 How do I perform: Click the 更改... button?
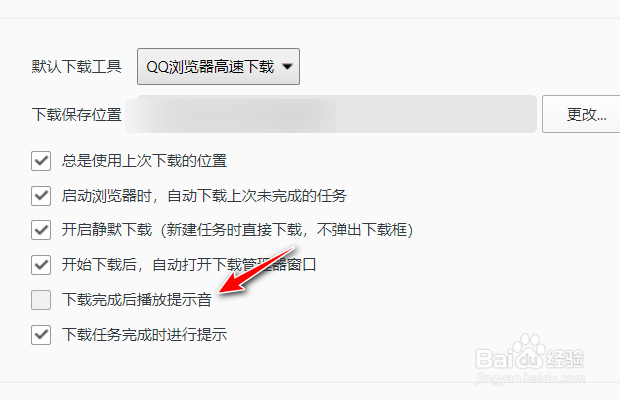click(x=582, y=114)
